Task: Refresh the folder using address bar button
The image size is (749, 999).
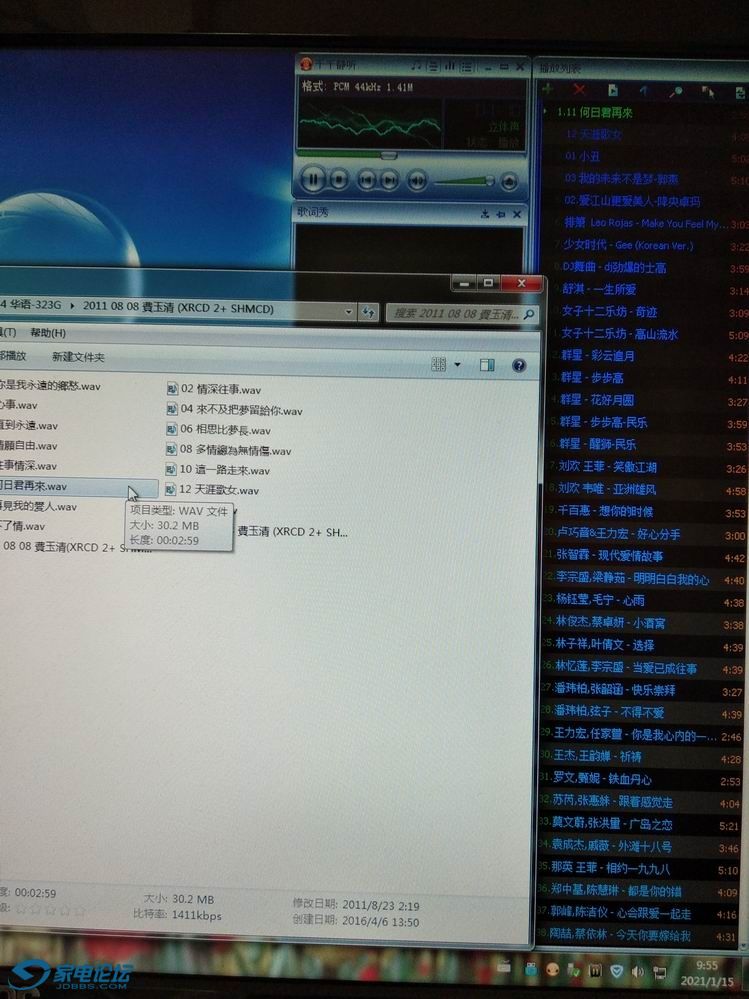Action: coord(369,312)
